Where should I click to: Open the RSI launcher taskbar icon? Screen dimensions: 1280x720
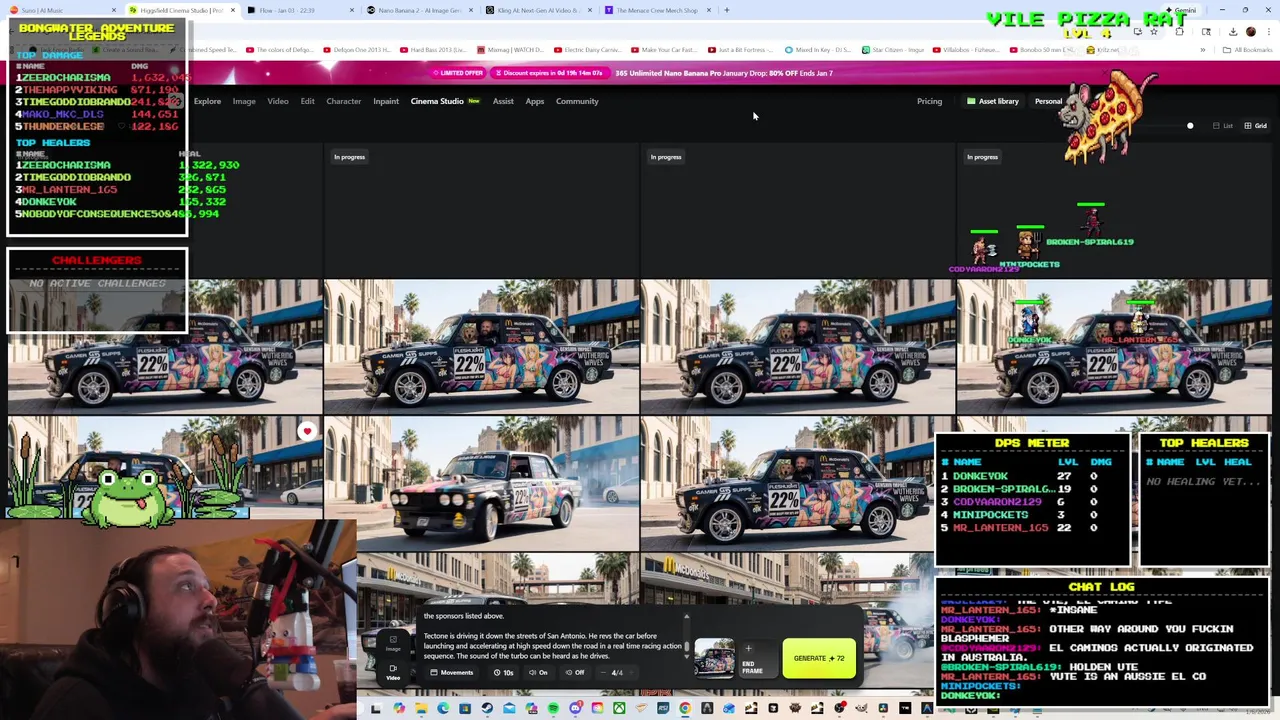click(x=663, y=708)
